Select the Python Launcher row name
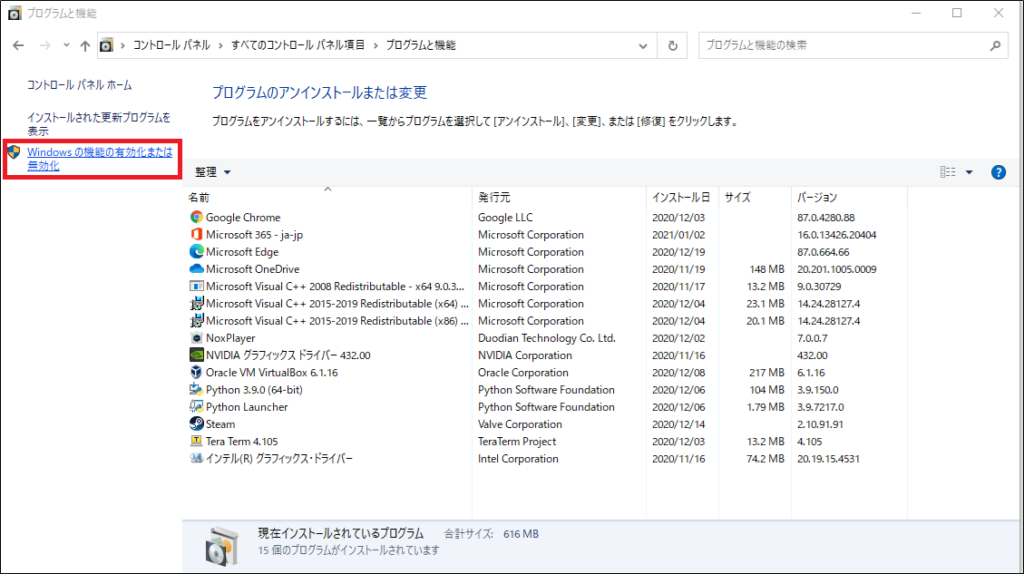 point(247,407)
